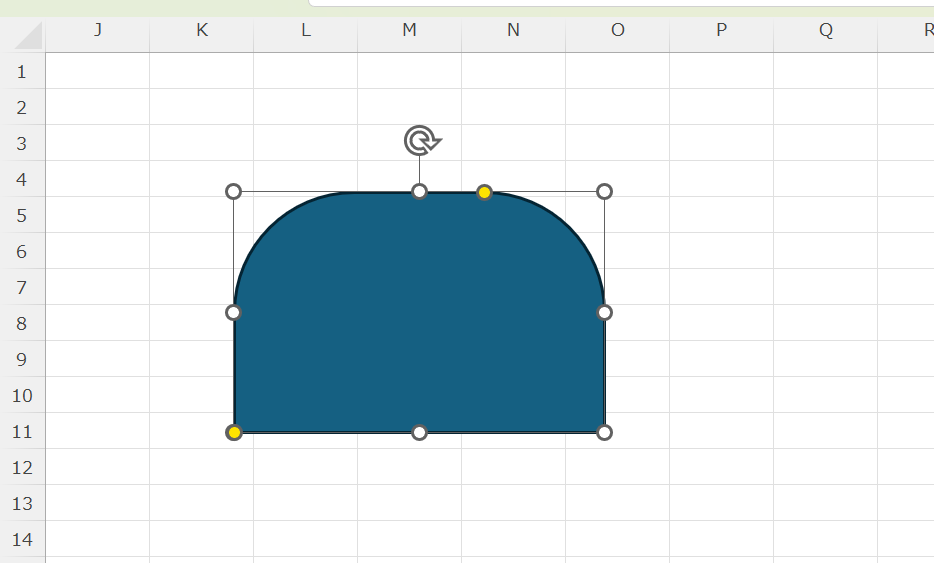Click the top-left resize handle of the shape

tap(234, 192)
